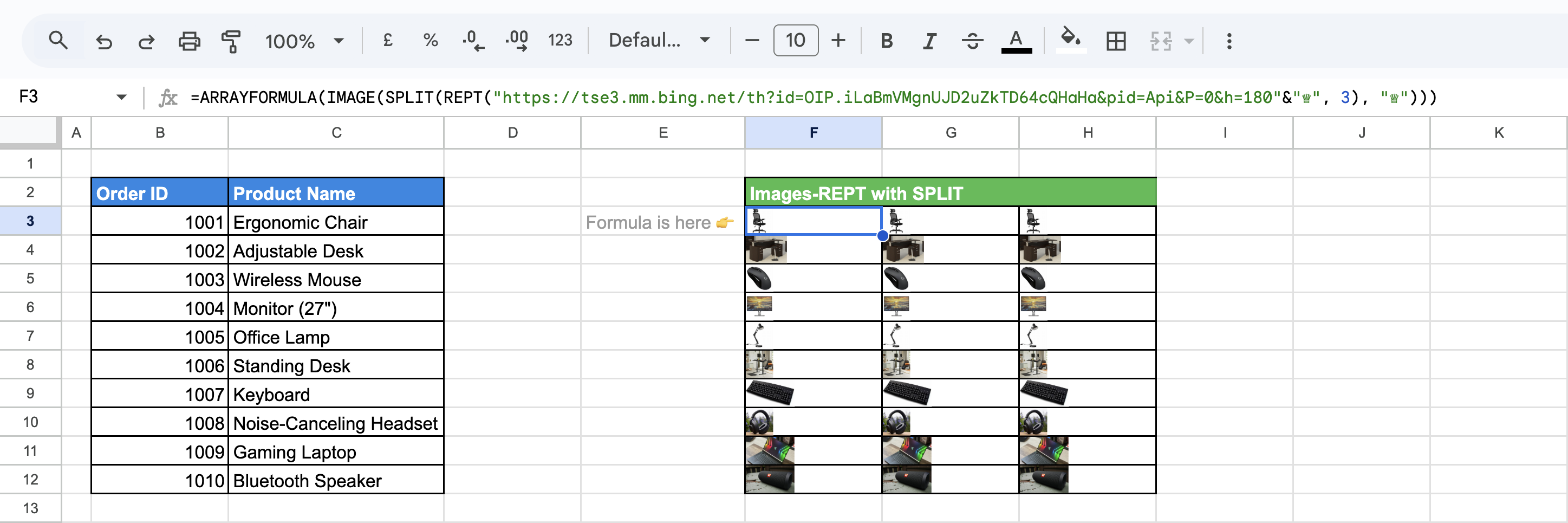Click the chair image in cell G3
This screenshot has width=1568, height=523.
coord(896,221)
